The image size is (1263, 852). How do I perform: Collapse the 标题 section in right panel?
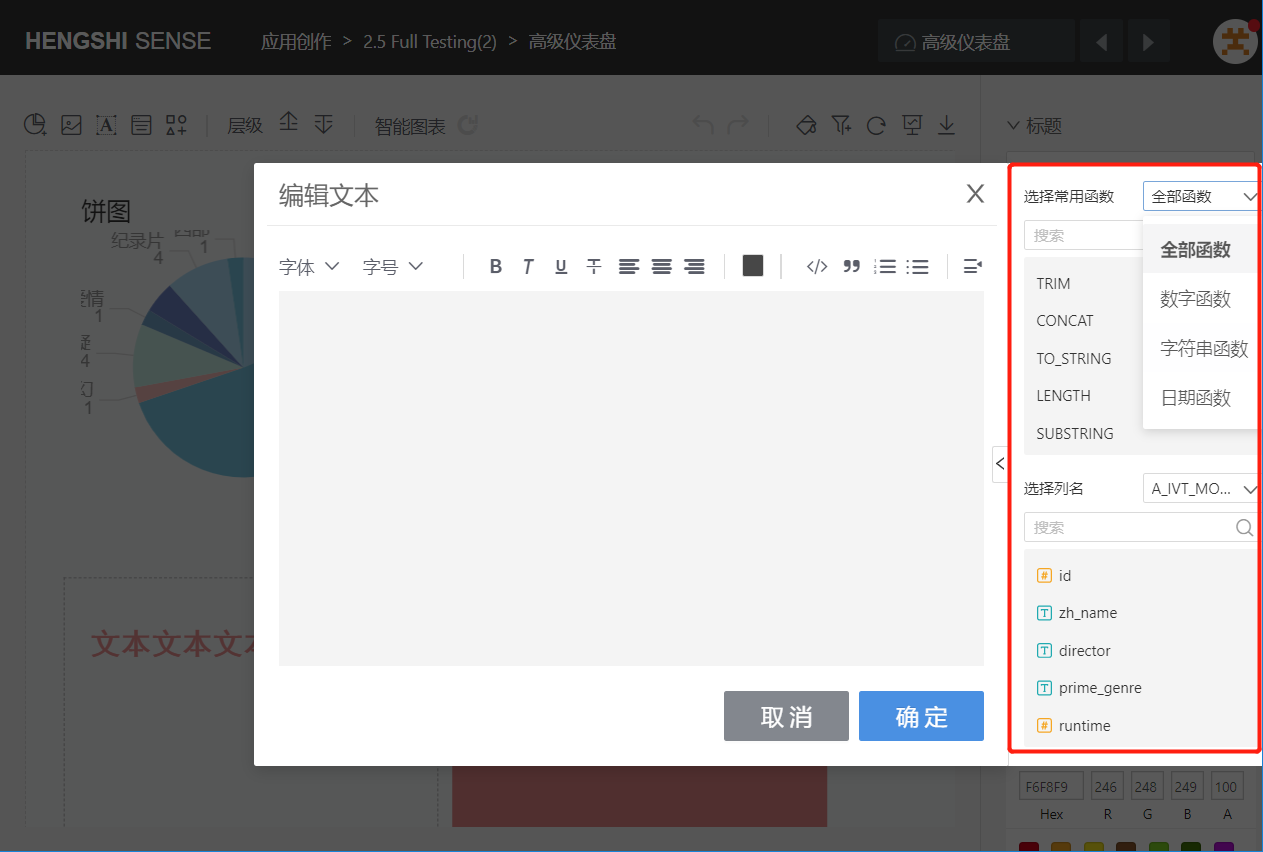[1034, 126]
